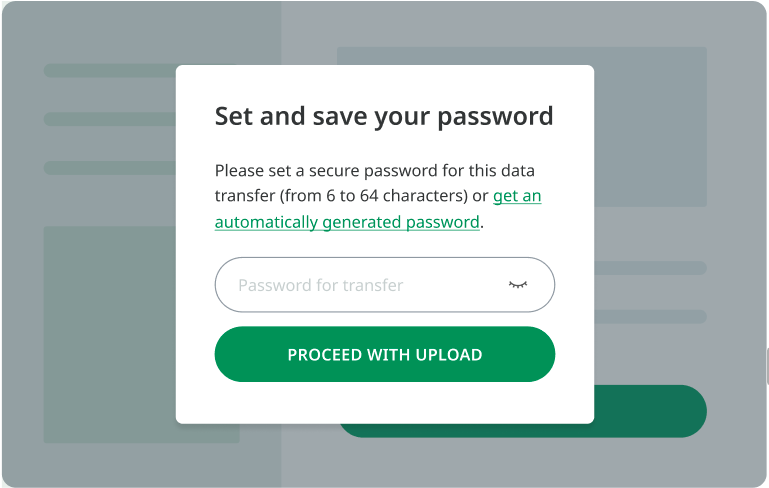Click the empty white space below the Proceed button
The width and height of the screenshot is (769, 488).
coord(384,402)
